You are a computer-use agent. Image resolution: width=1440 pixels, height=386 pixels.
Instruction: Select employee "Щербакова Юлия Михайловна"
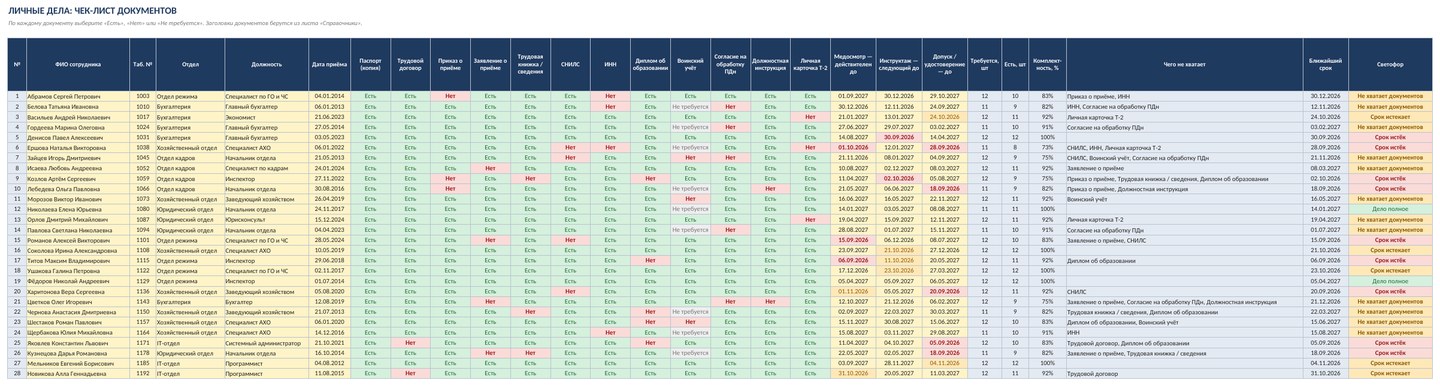click(x=77, y=332)
